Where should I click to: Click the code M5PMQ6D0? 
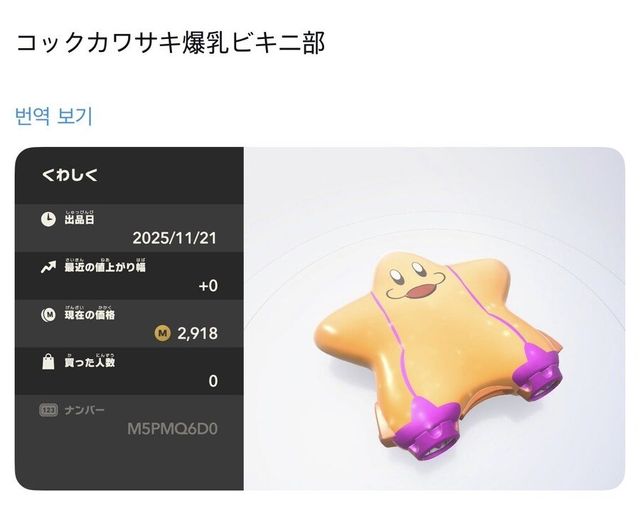172,429
